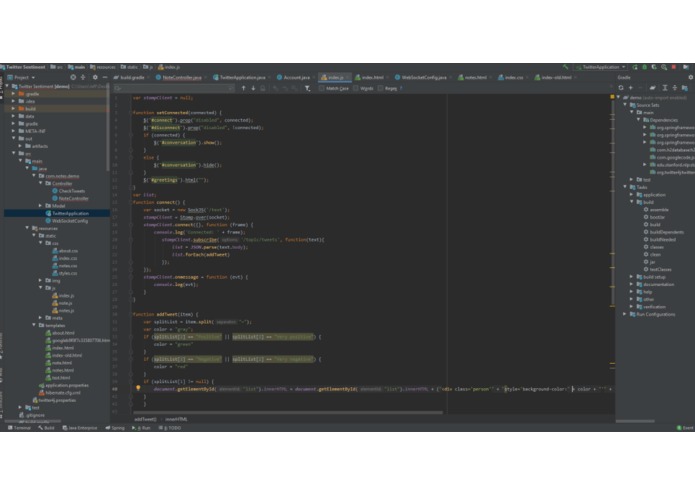Screen dimensions: 695x494
Task: Click the Gradle elephant icon in Gradle toolbar
Action: (652, 88)
